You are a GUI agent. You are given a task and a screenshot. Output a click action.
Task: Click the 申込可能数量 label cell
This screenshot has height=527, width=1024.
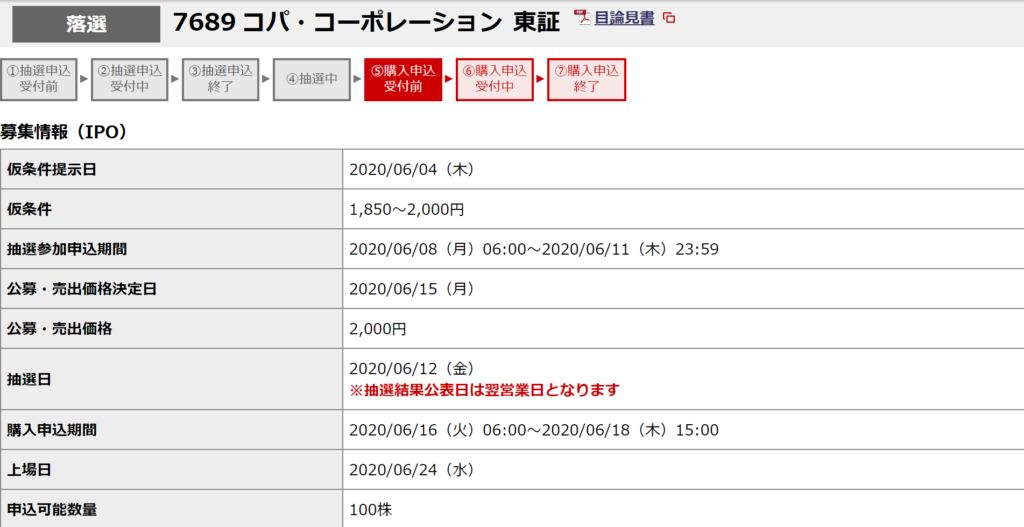(x=171, y=509)
